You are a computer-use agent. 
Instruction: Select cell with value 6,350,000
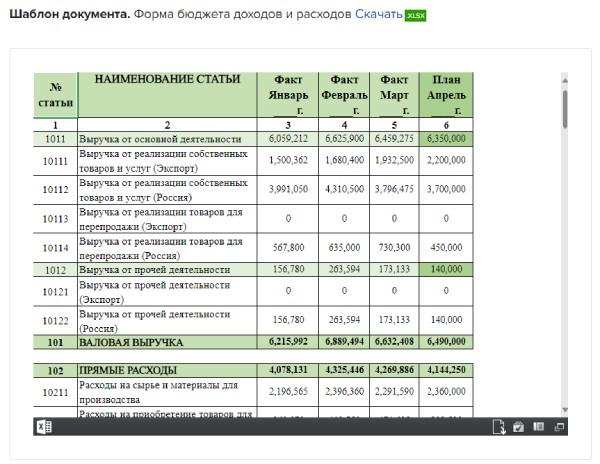tap(446, 138)
